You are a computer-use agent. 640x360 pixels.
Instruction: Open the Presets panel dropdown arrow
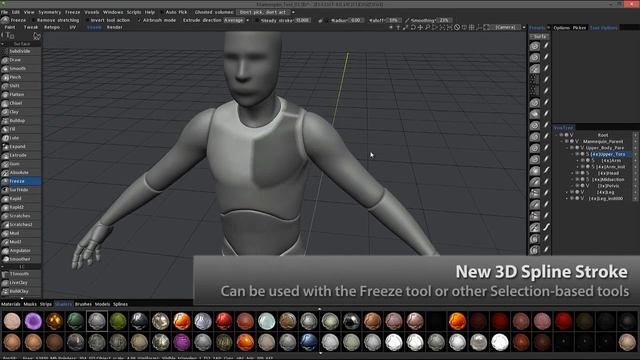[x=548, y=28]
